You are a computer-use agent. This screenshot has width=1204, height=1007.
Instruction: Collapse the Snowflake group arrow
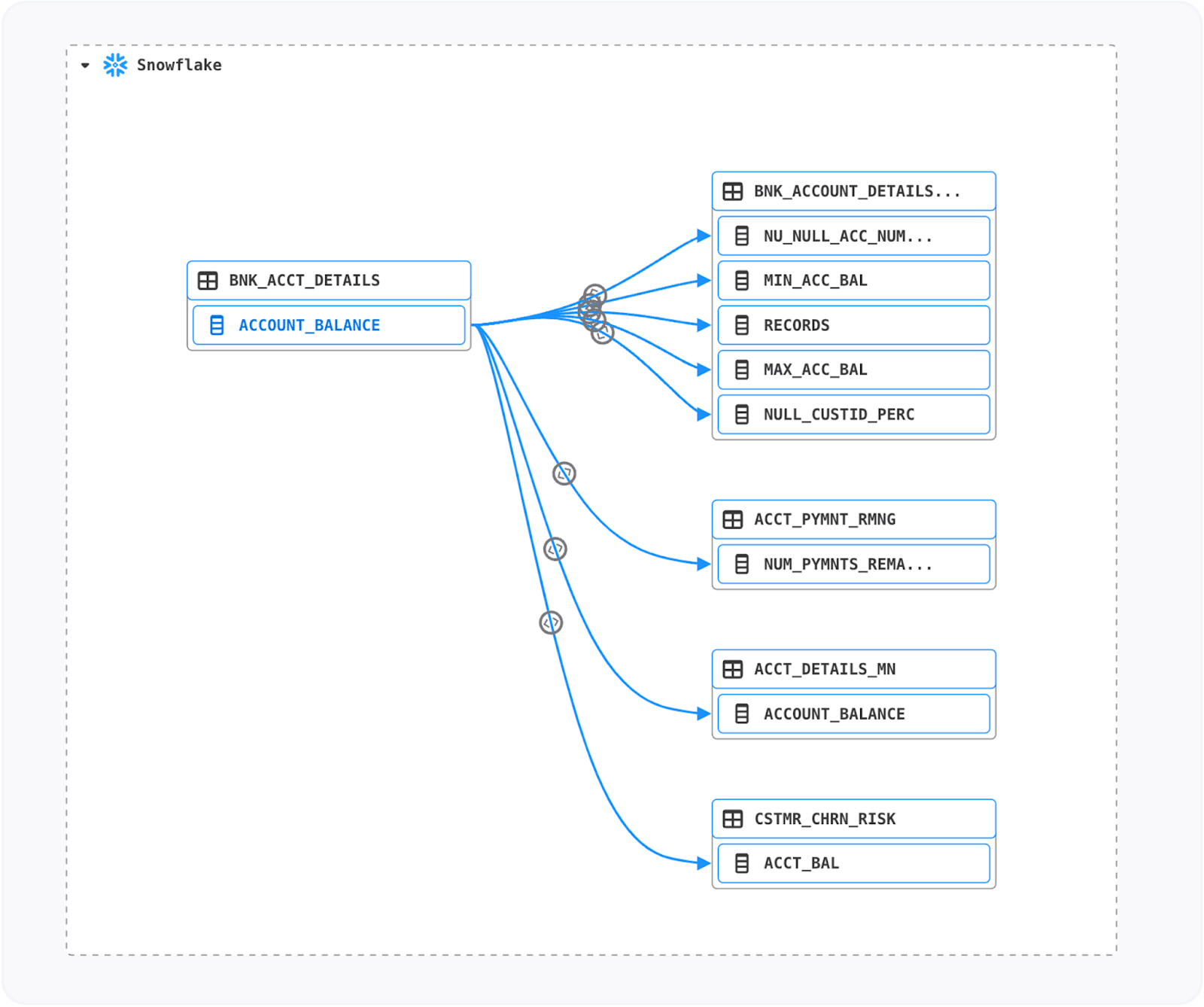click(x=85, y=65)
